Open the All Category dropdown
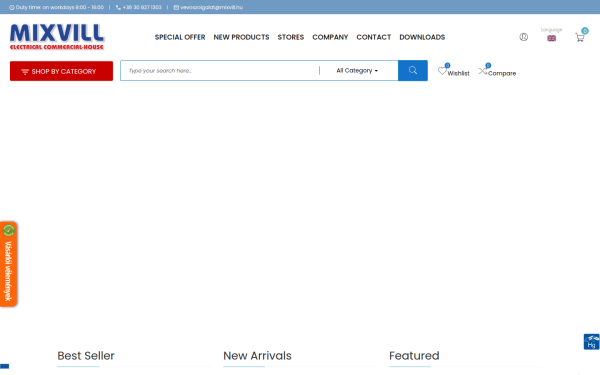 pos(357,70)
